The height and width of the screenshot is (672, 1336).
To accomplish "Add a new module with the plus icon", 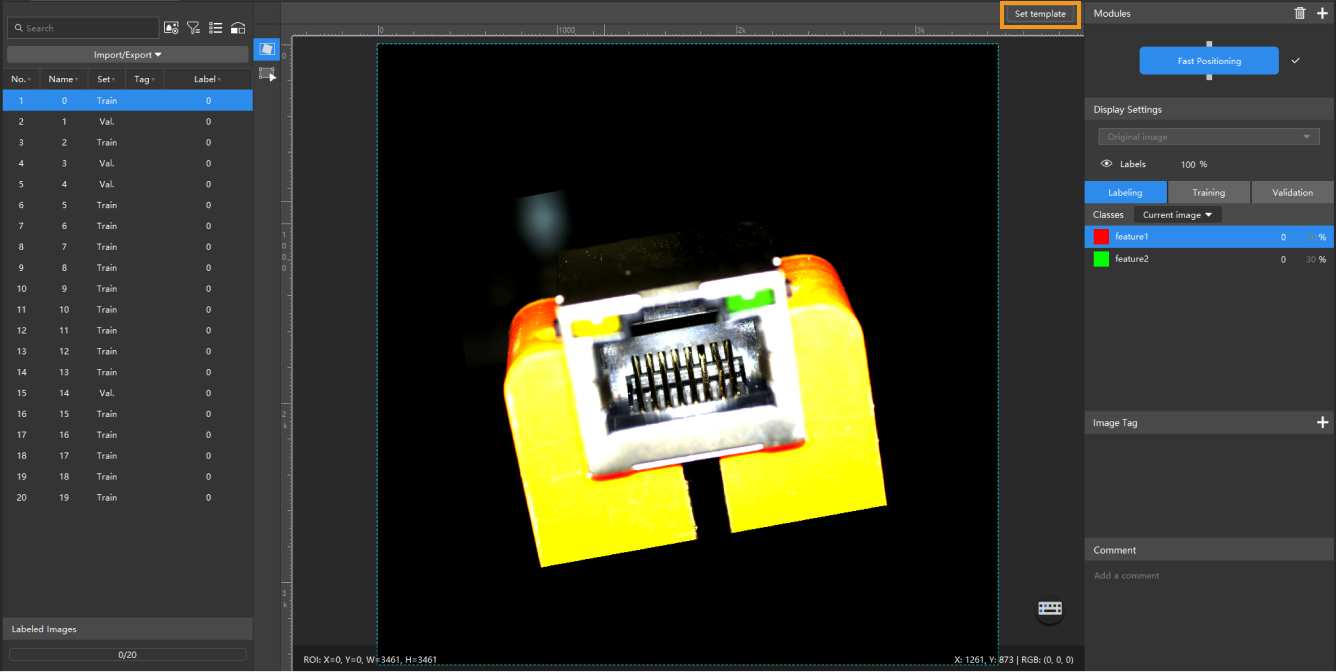I will click(x=1322, y=13).
